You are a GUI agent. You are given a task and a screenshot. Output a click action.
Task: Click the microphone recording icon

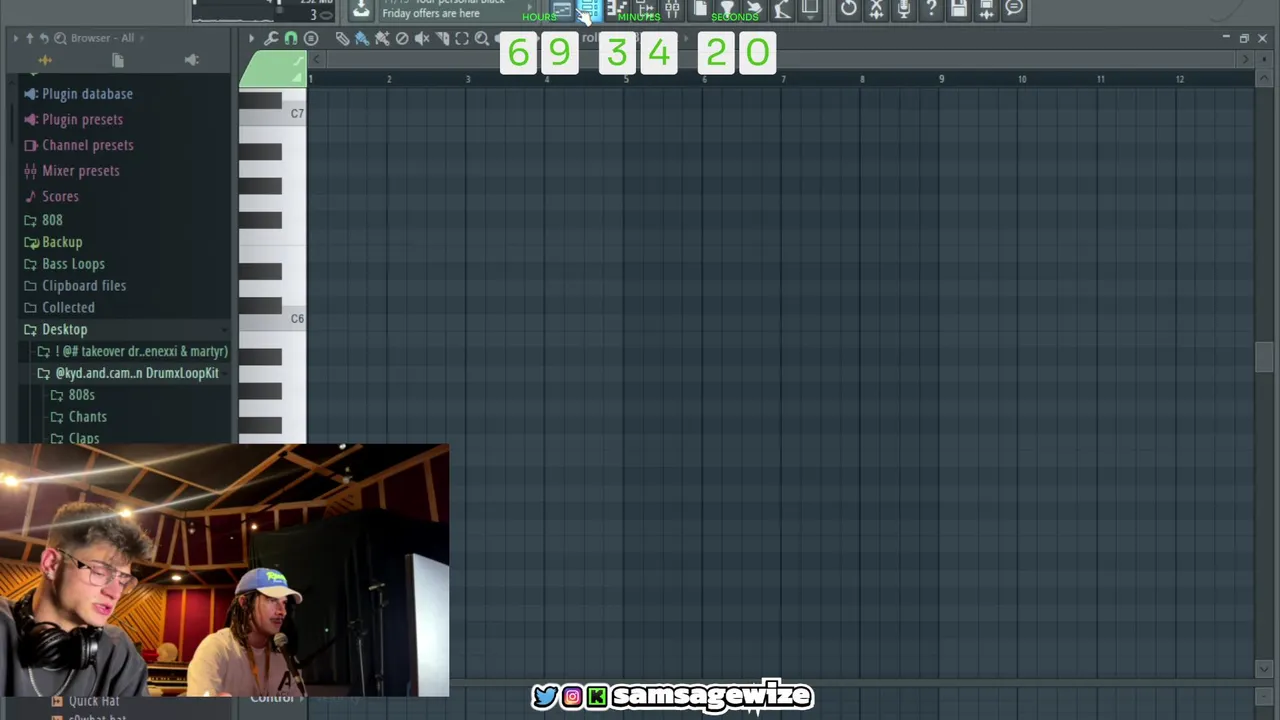pos(904,9)
